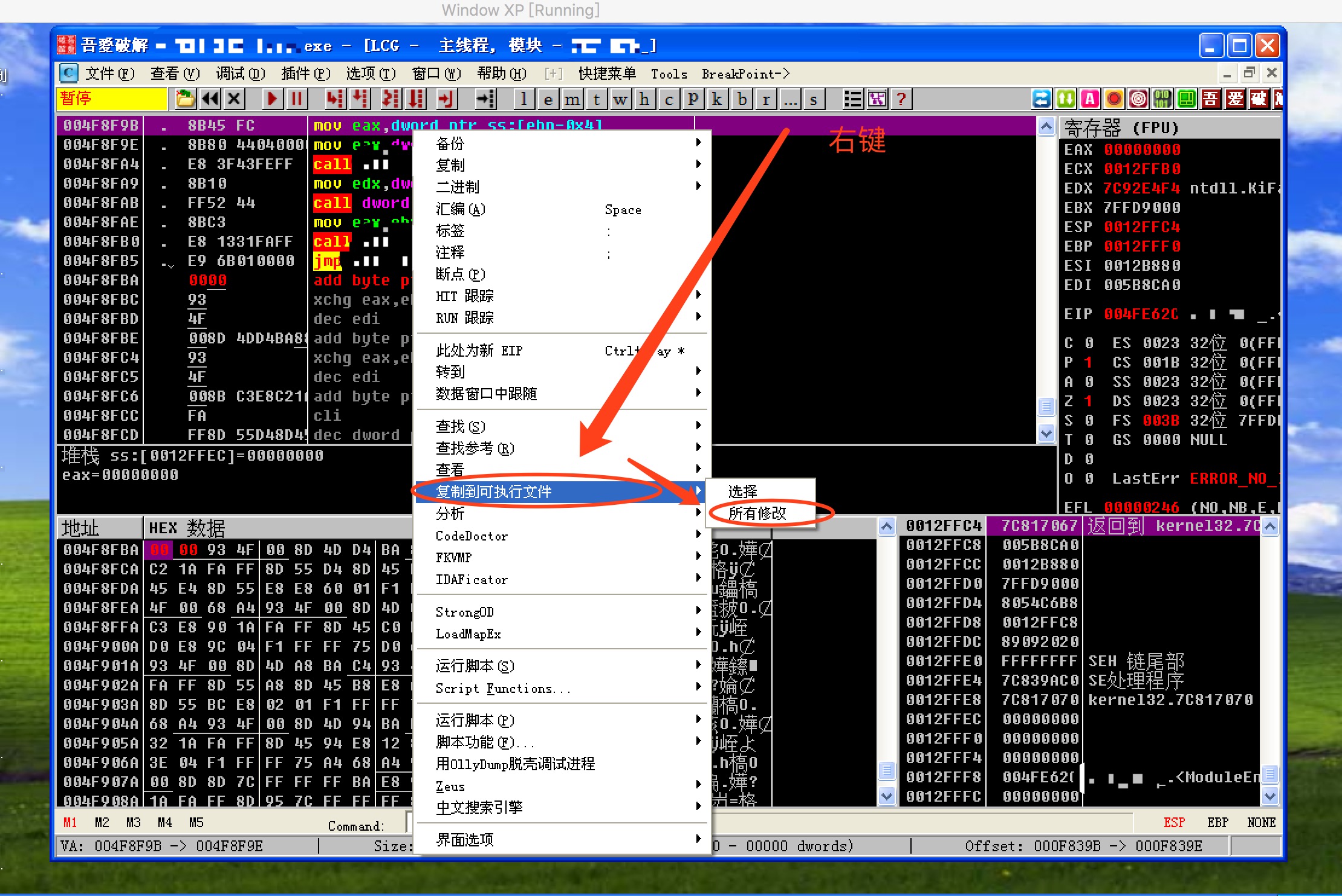Click green up-down arrows plugin icon

1066,99
